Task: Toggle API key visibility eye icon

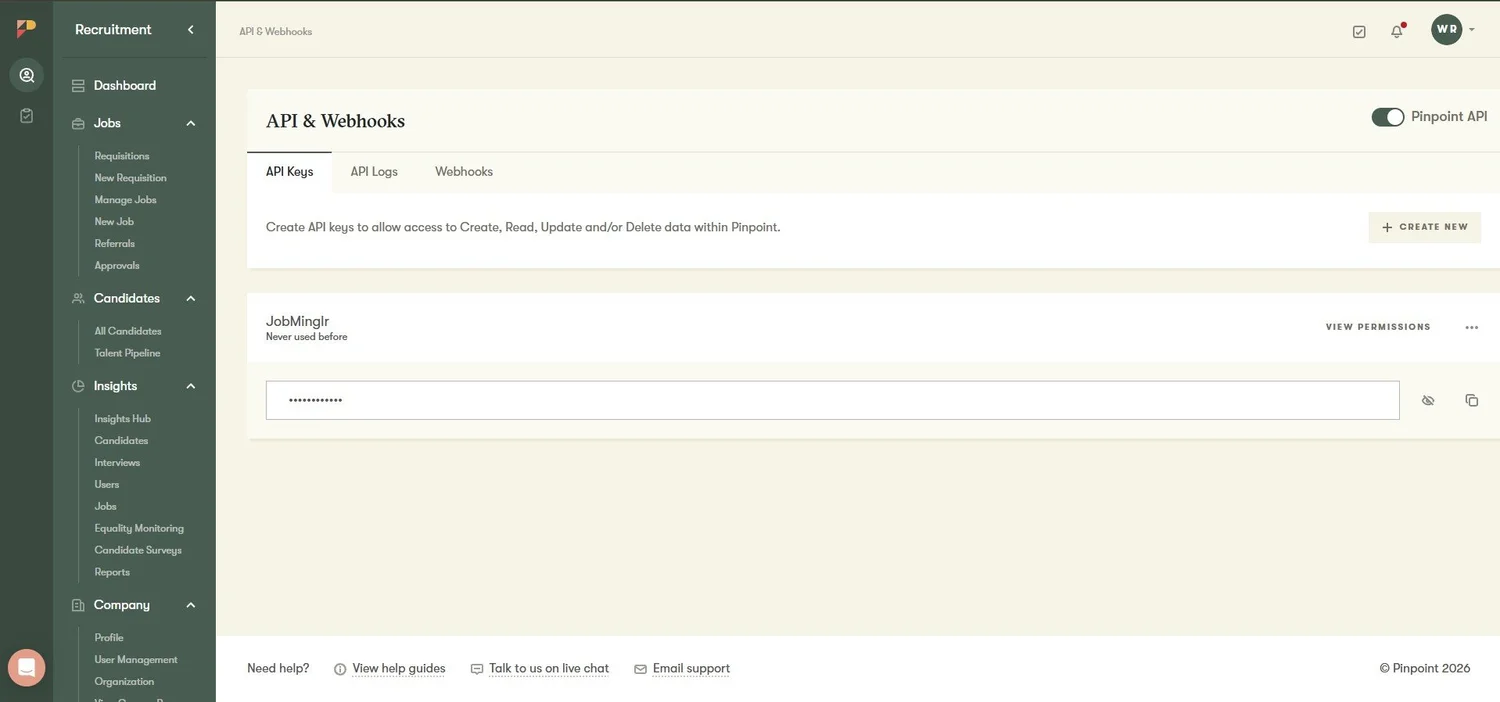Action: 1428,400
